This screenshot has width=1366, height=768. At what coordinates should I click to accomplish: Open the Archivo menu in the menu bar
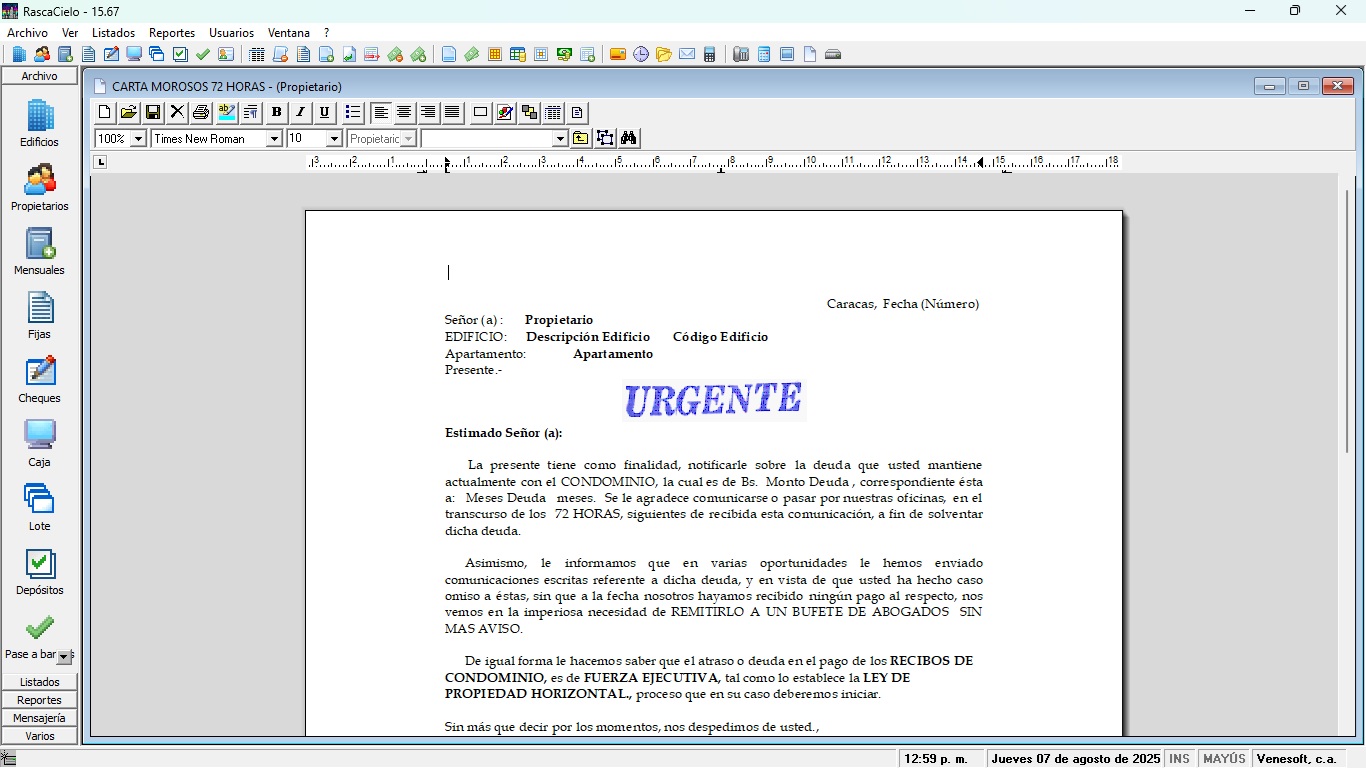(x=27, y=33)
